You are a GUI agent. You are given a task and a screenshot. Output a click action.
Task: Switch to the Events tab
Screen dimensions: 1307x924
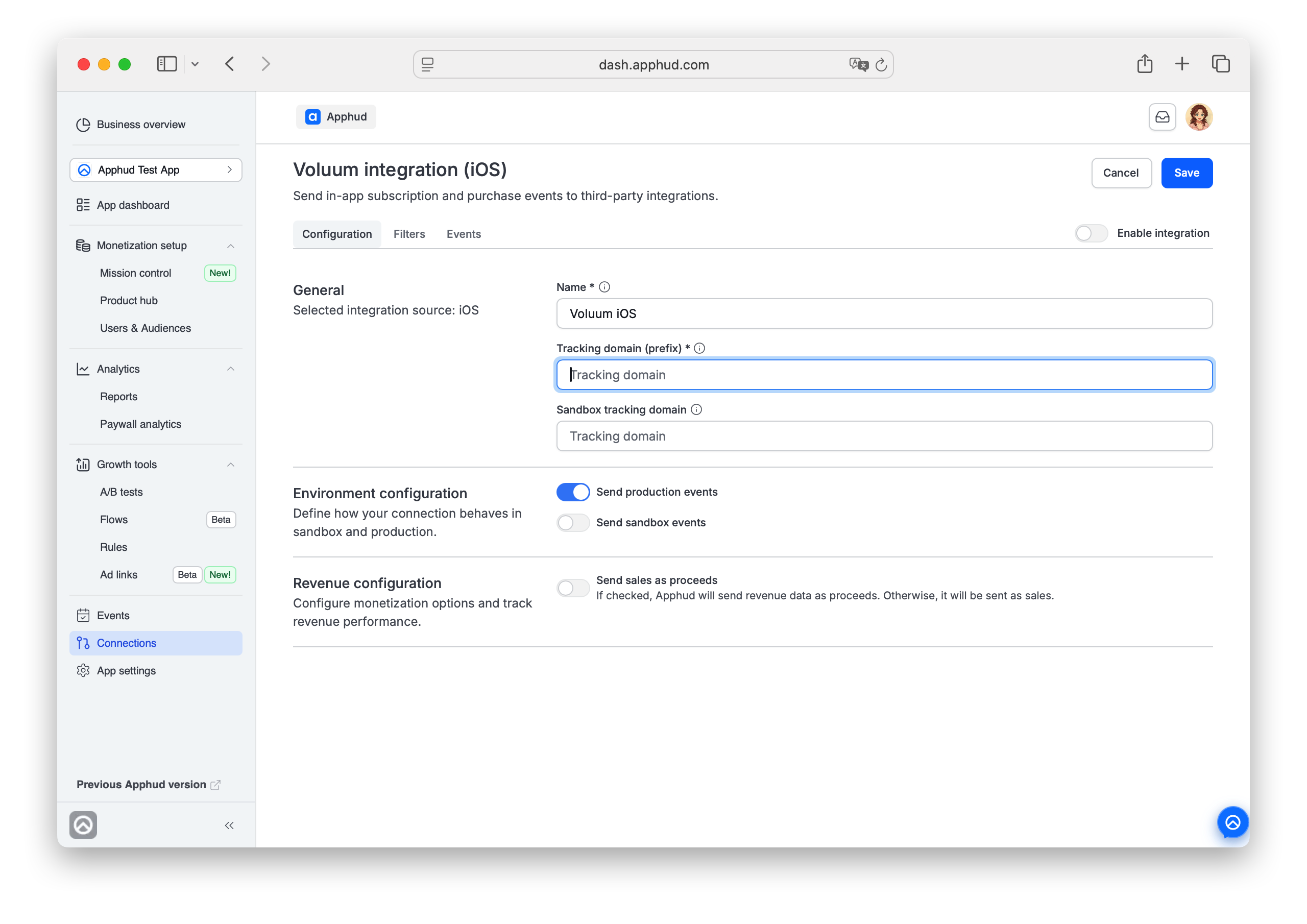pos(464,234)
